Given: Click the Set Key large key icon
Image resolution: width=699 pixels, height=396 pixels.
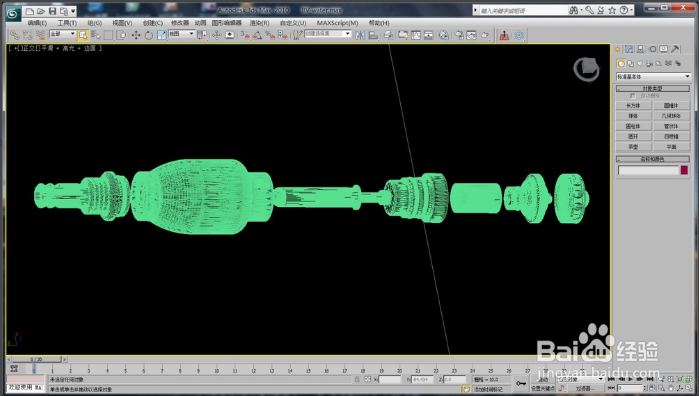Looking at the screenshot, I should tap(521, 383).
